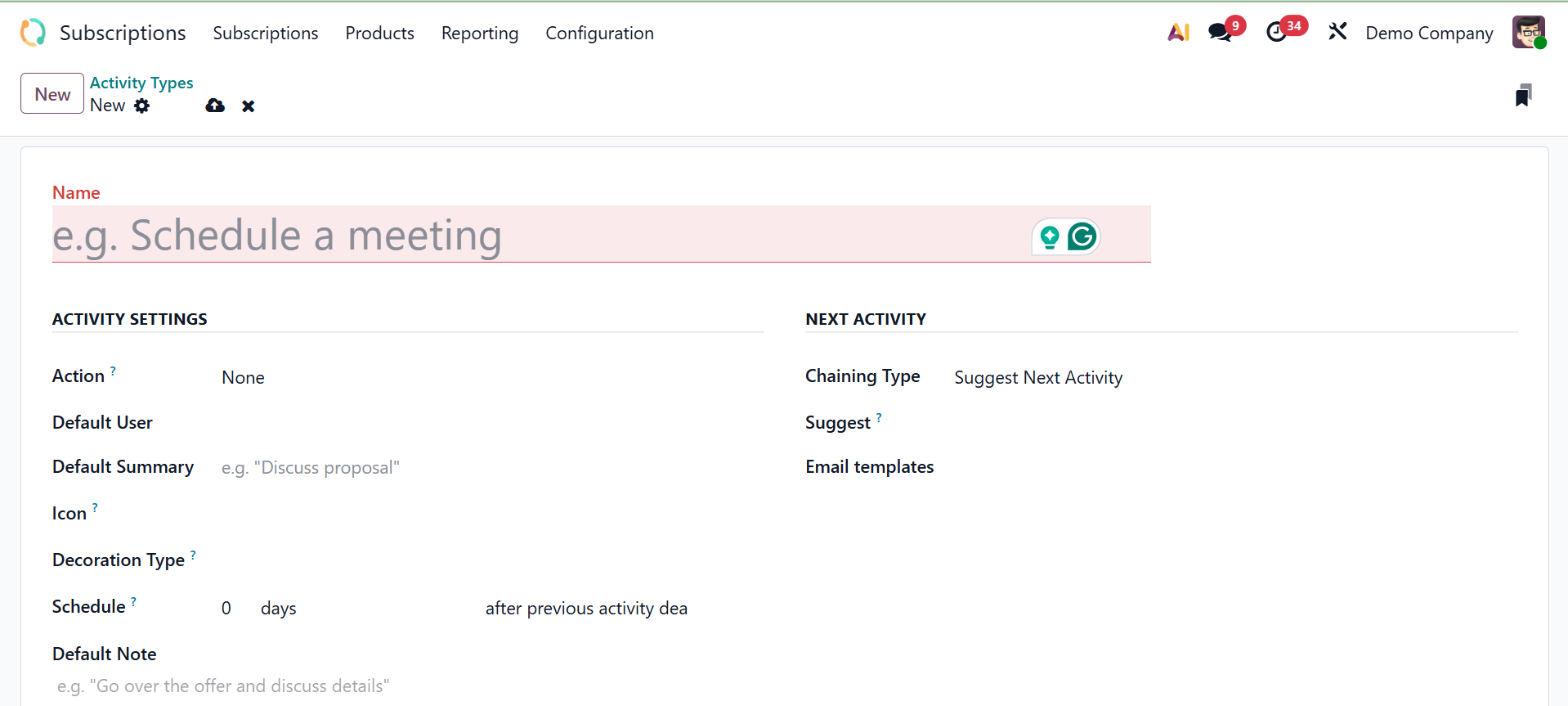Save the record with cloud icon
The image size is (1568, 706).
click(215, 106)
